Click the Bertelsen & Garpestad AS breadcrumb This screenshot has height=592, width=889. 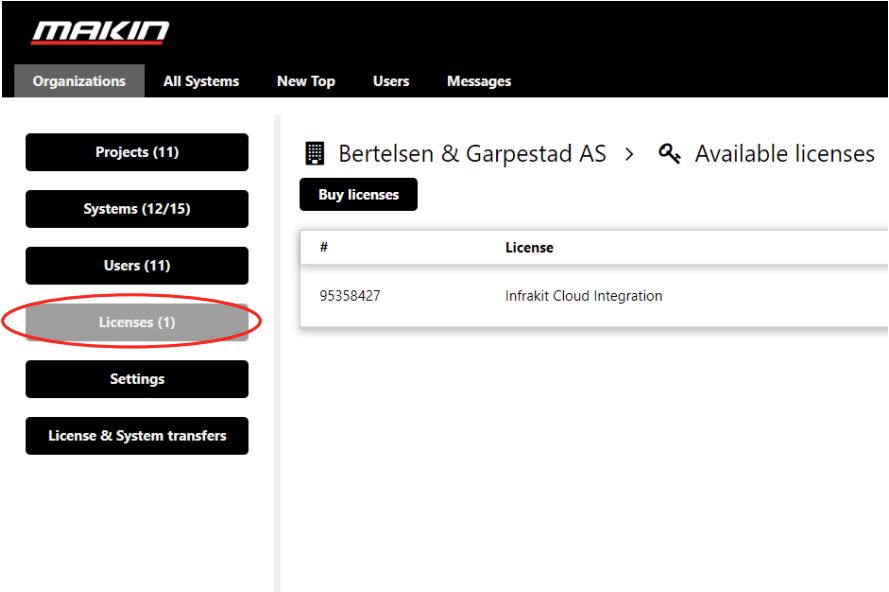472,154
